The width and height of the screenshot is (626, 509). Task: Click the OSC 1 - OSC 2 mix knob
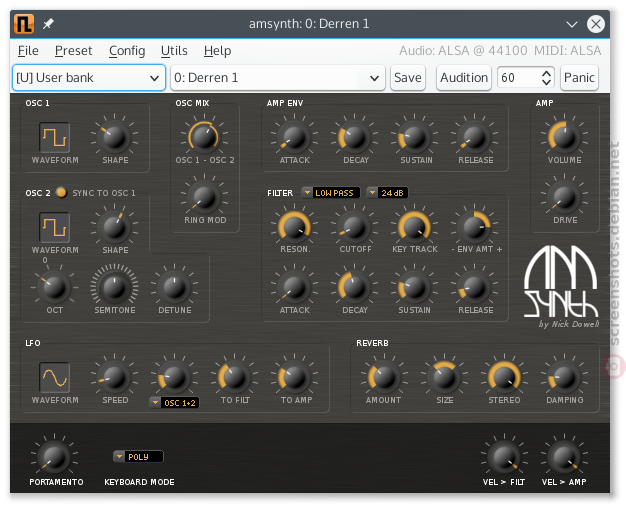[x=204, y=138]
